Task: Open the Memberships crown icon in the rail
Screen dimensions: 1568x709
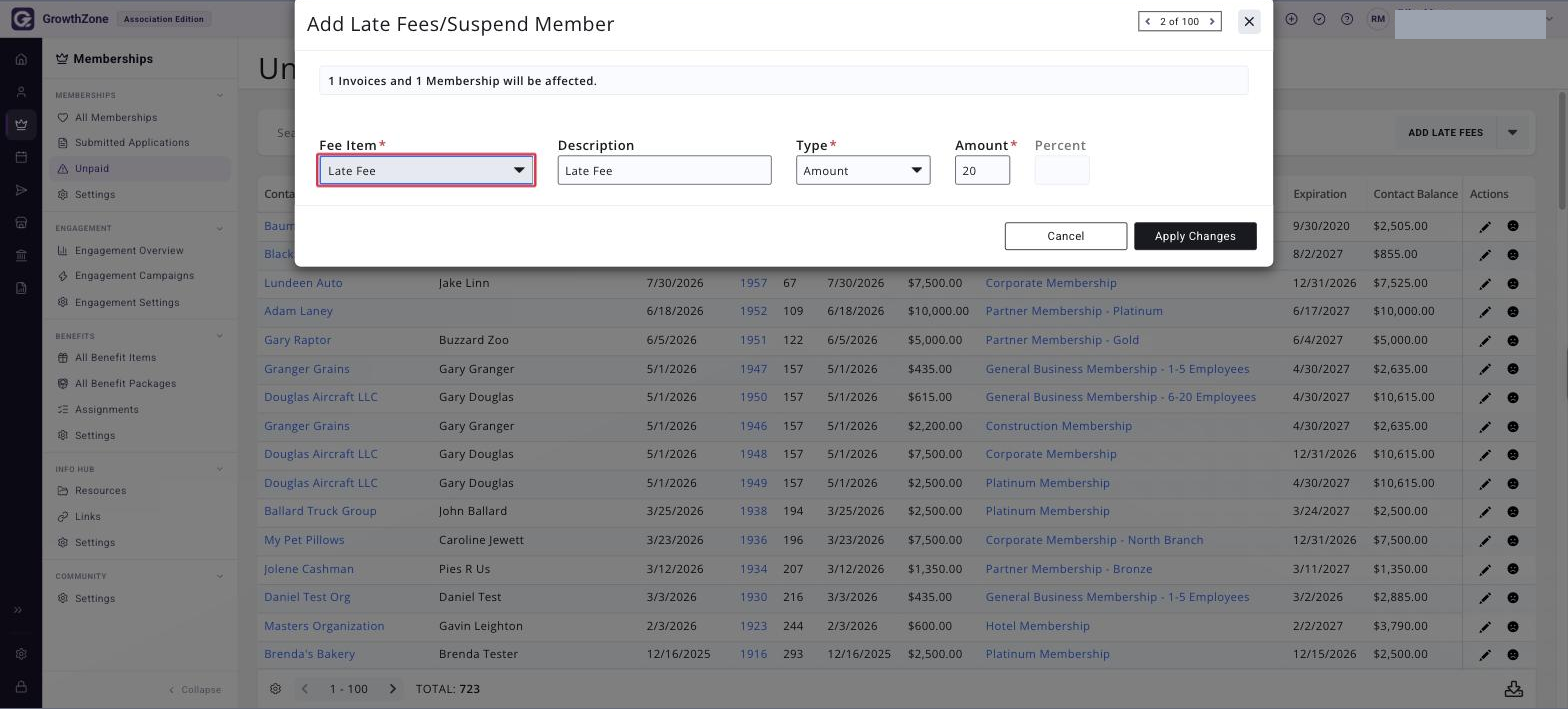Action: [x=21, y=125]
